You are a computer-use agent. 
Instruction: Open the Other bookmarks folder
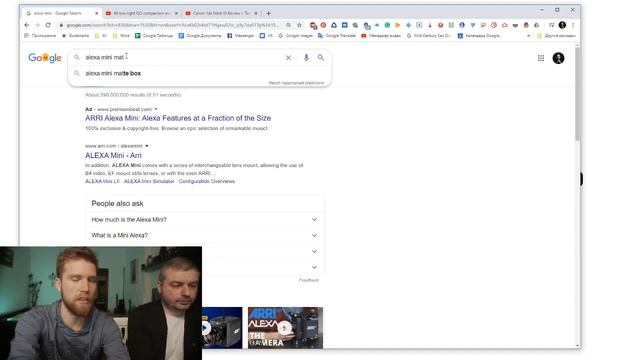tap(556, 36)
